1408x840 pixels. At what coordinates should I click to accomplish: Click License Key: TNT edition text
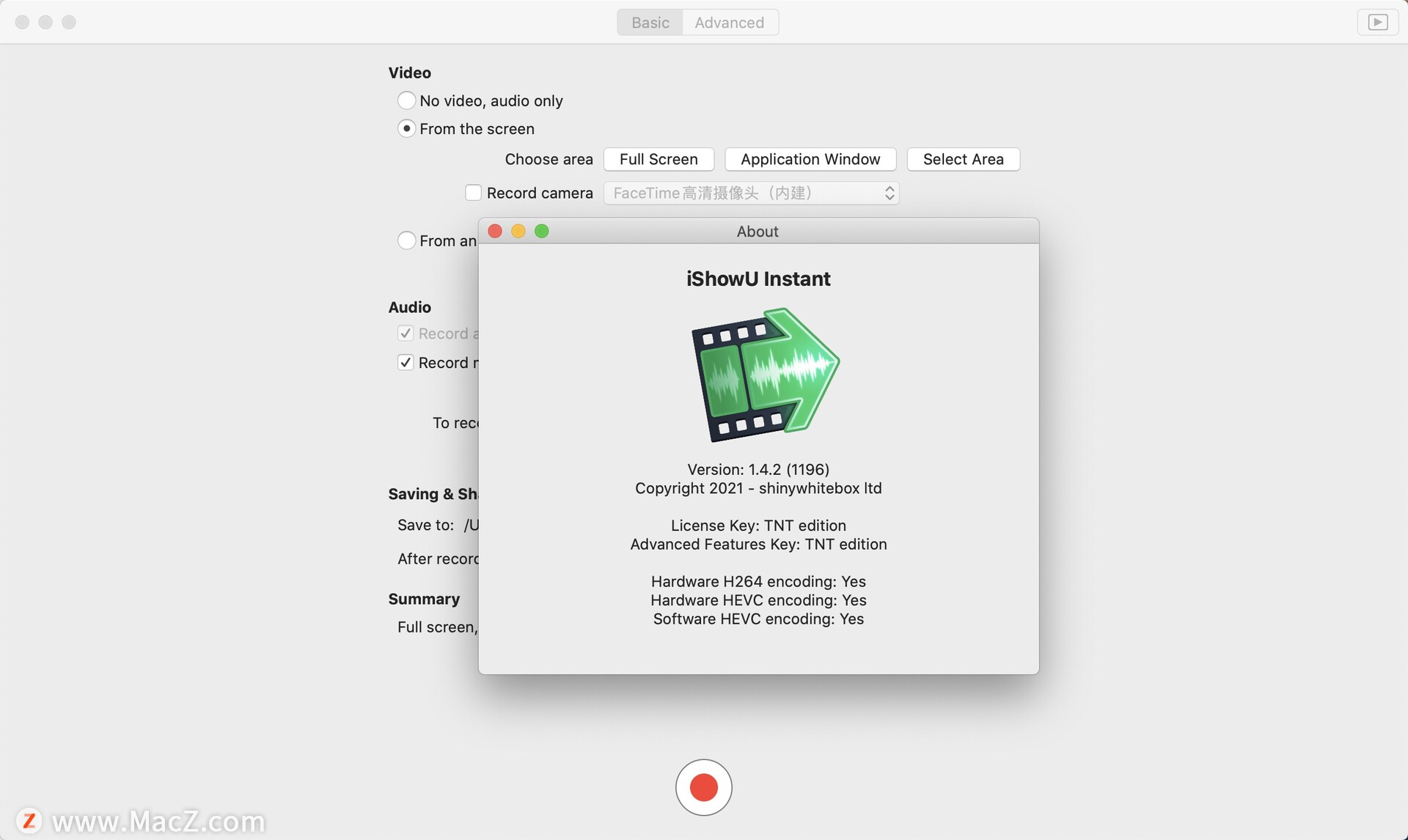pyautogui.click(x=758, y=526)
